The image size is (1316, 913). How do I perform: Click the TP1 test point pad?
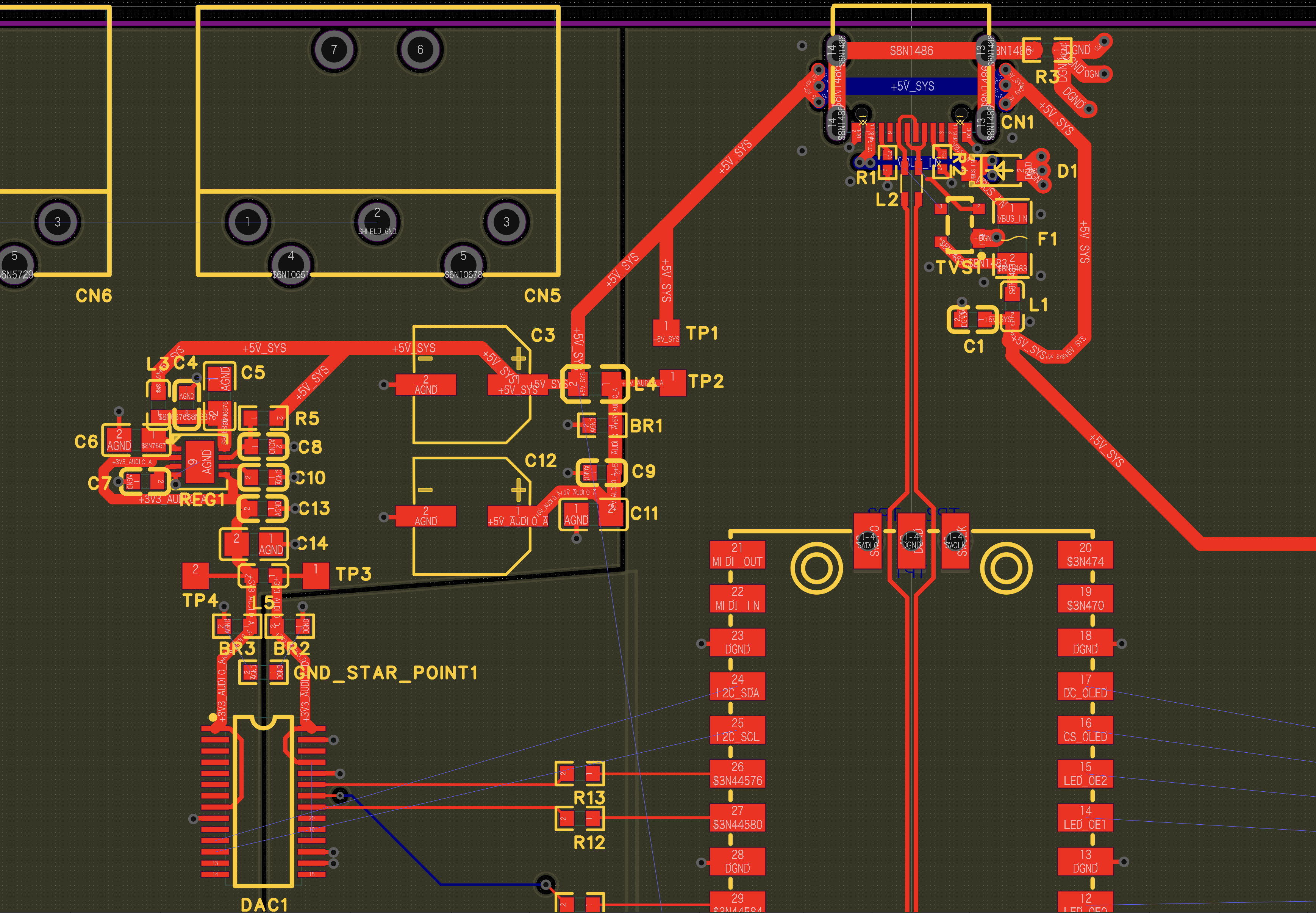666,332
